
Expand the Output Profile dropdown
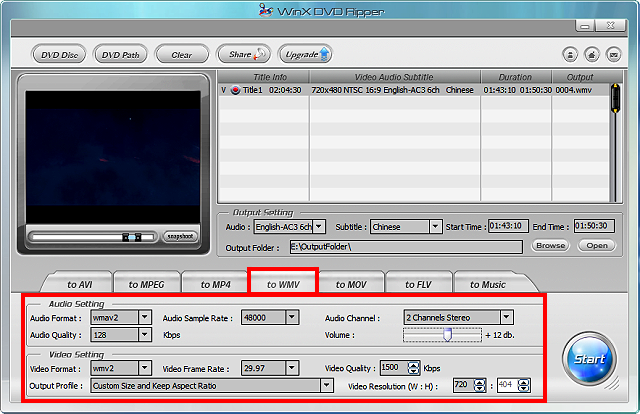327,385
